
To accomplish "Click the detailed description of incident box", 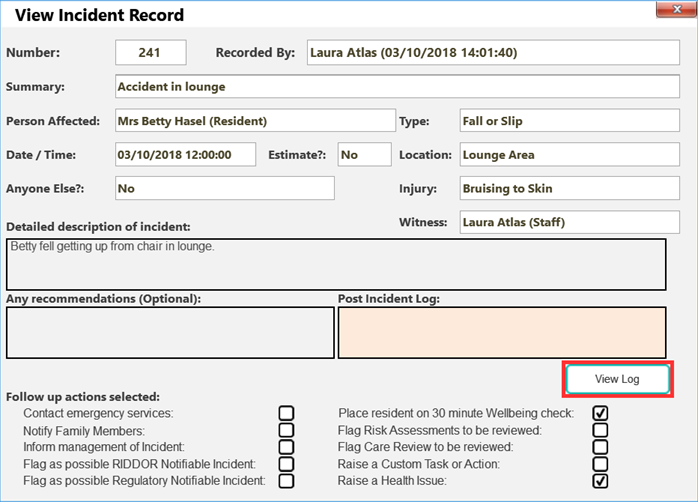I will click(x=336, y=264).
